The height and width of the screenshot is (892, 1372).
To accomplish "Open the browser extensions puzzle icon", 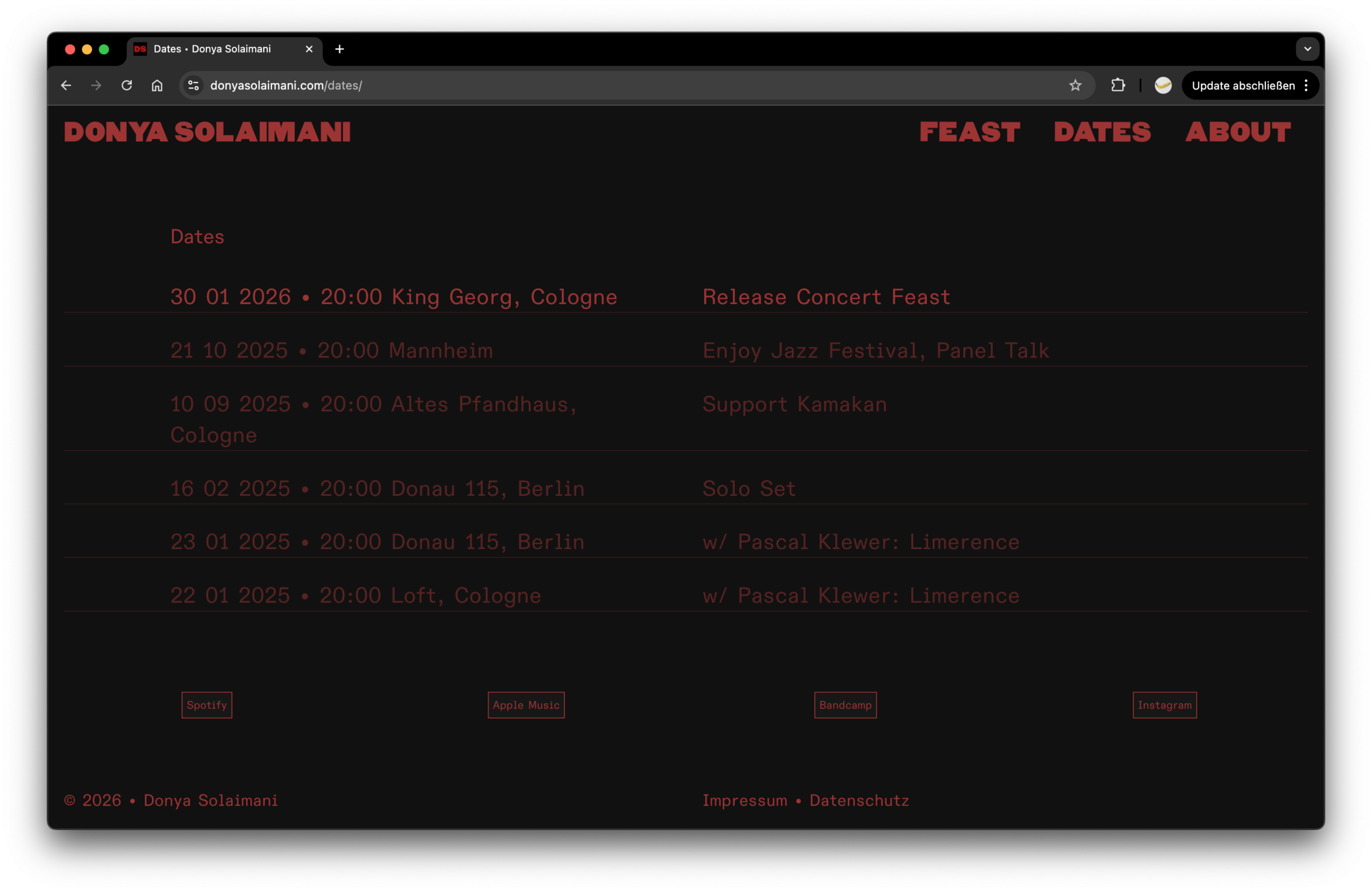I will pyautogui.click(x=1117, y=85).
